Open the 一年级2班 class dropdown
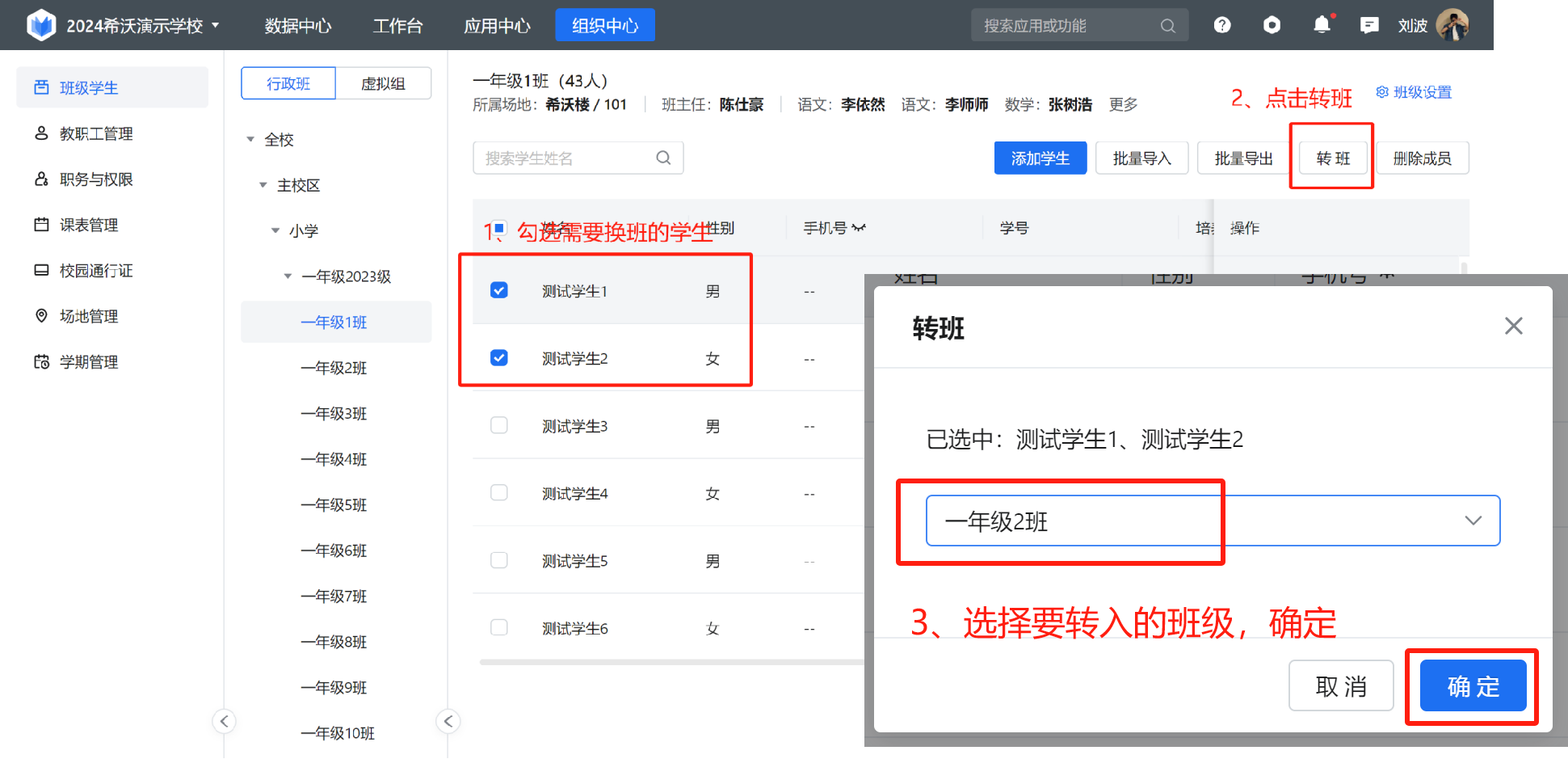 coord(1213,521)
